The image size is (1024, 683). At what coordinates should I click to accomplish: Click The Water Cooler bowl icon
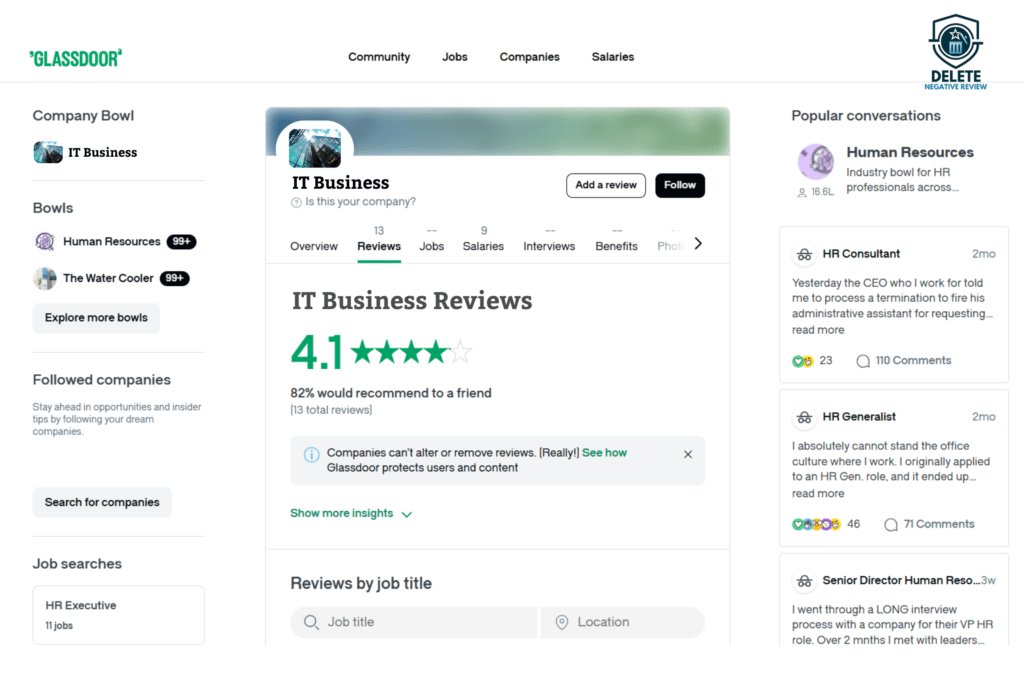point(45,279)
